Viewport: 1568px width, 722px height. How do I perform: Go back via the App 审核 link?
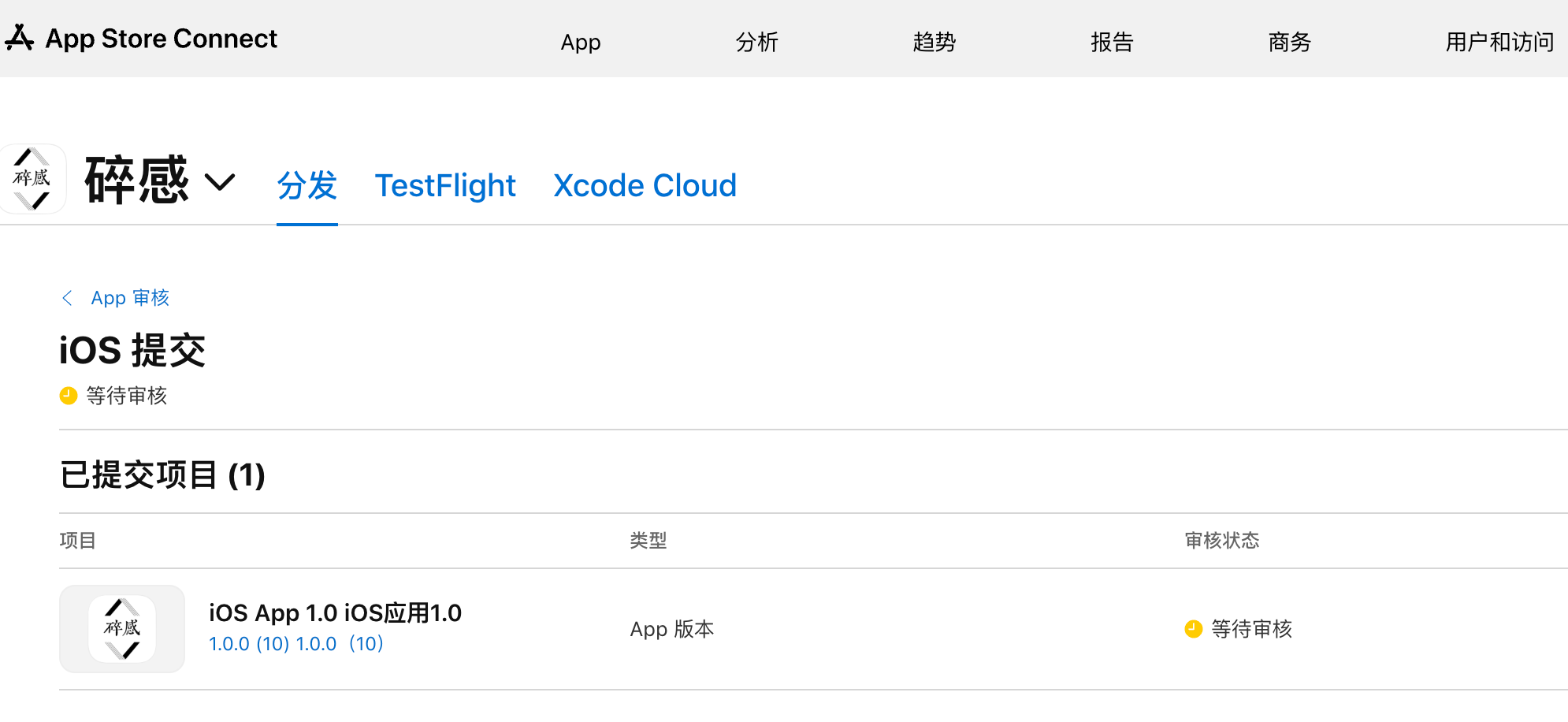130,298
